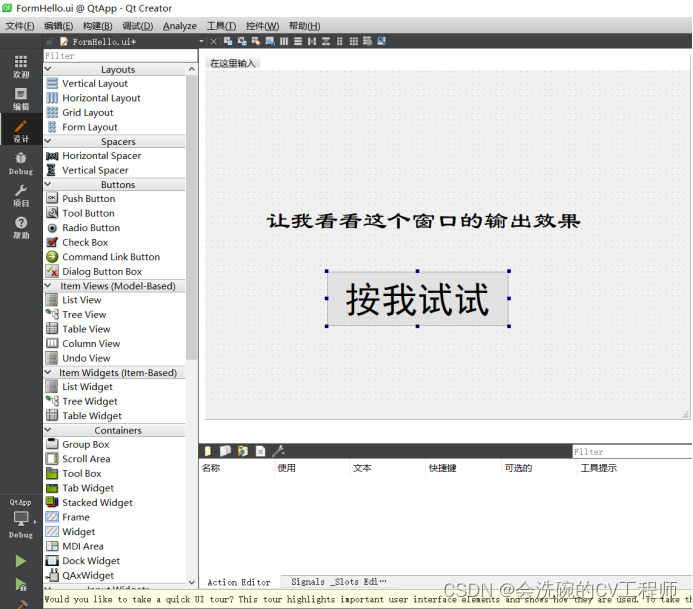The height and width of the screenshot is (609, 693).
Task: Select Check Box in widget box
Action: (85, 242)
